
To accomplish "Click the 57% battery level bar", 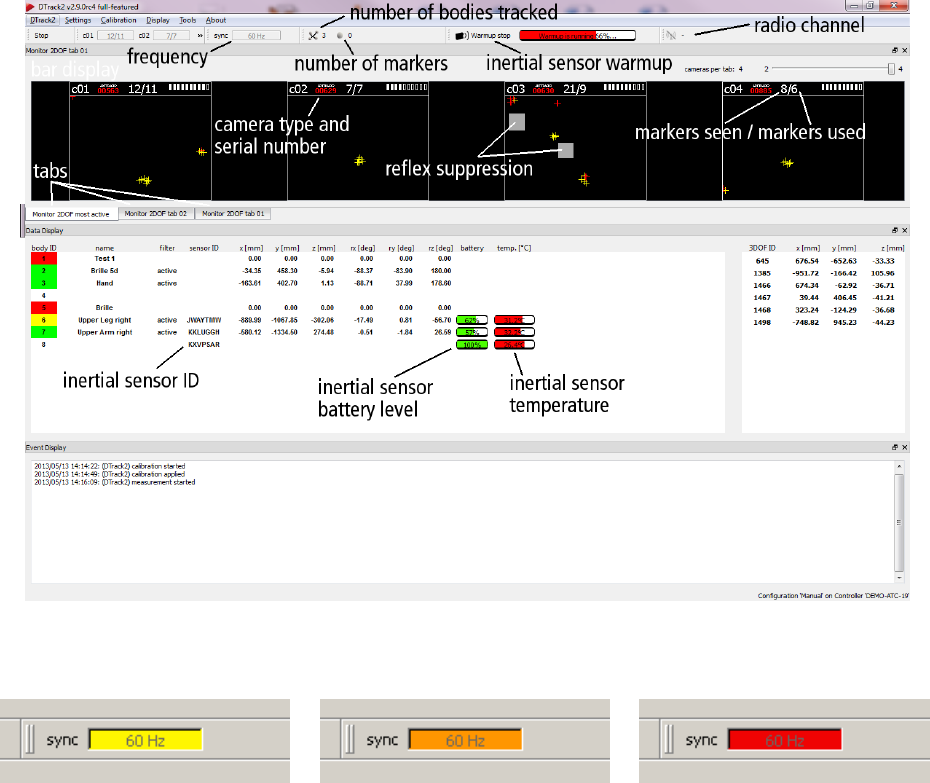I will pyautogui.click(x=472, y=332).
